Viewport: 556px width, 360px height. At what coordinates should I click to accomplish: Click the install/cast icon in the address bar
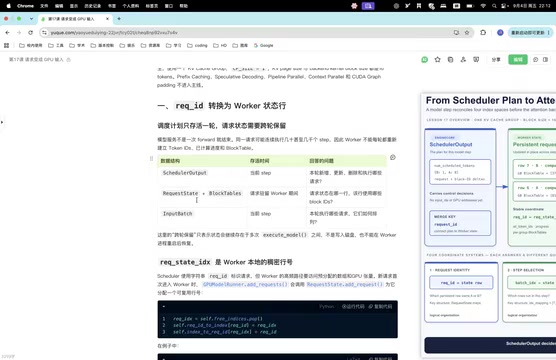click(456, 33)
